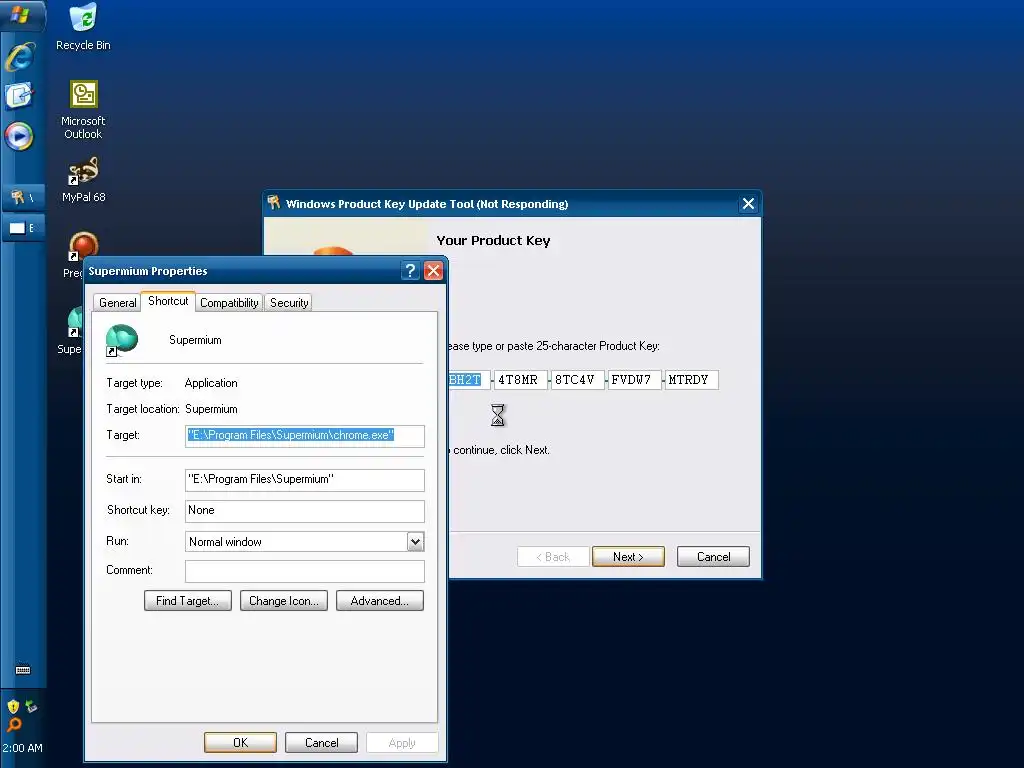Click the Shortcut key field
Viewport: 1024px width, 768px height.
[304, 511]
